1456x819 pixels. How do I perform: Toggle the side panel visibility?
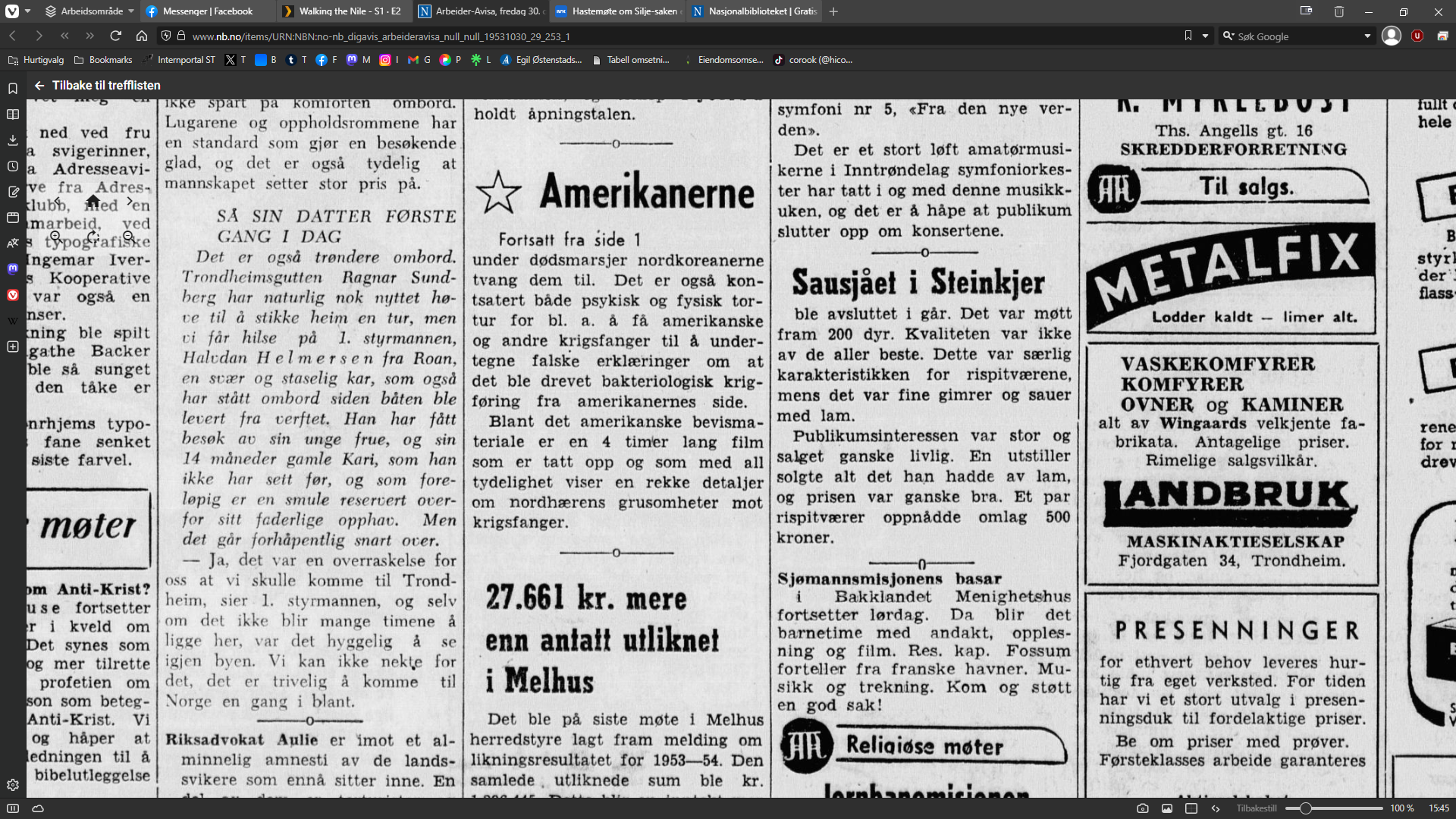click(x=13, y=808)
